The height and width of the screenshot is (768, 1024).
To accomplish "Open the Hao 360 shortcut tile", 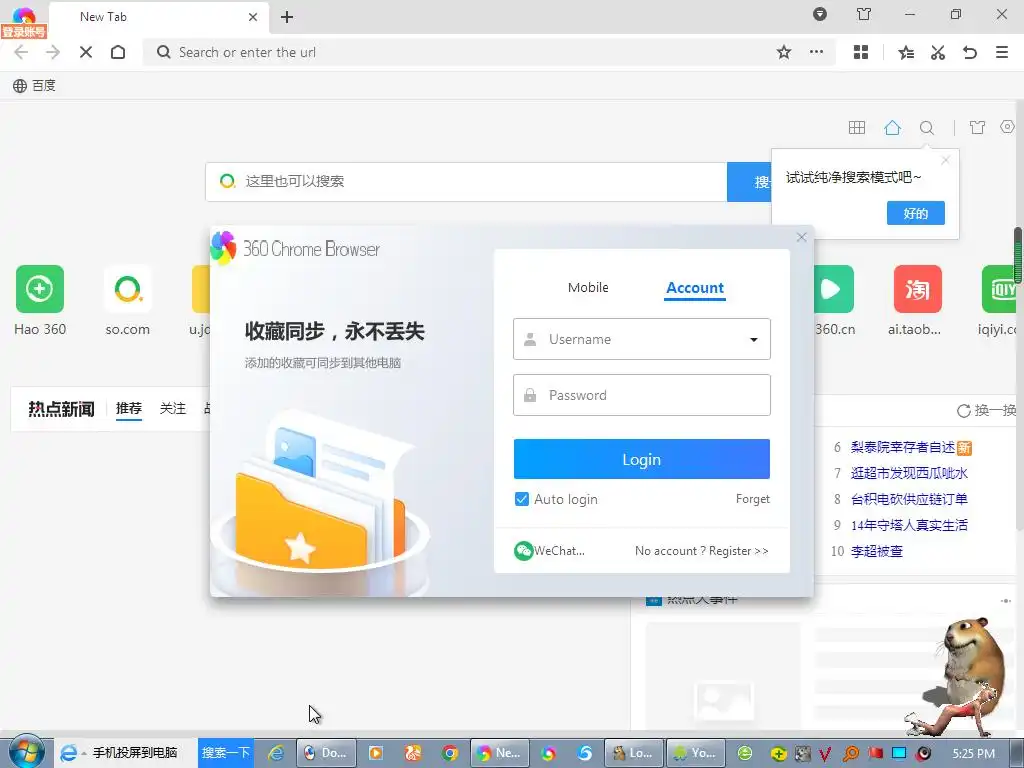I will [40, 300].
